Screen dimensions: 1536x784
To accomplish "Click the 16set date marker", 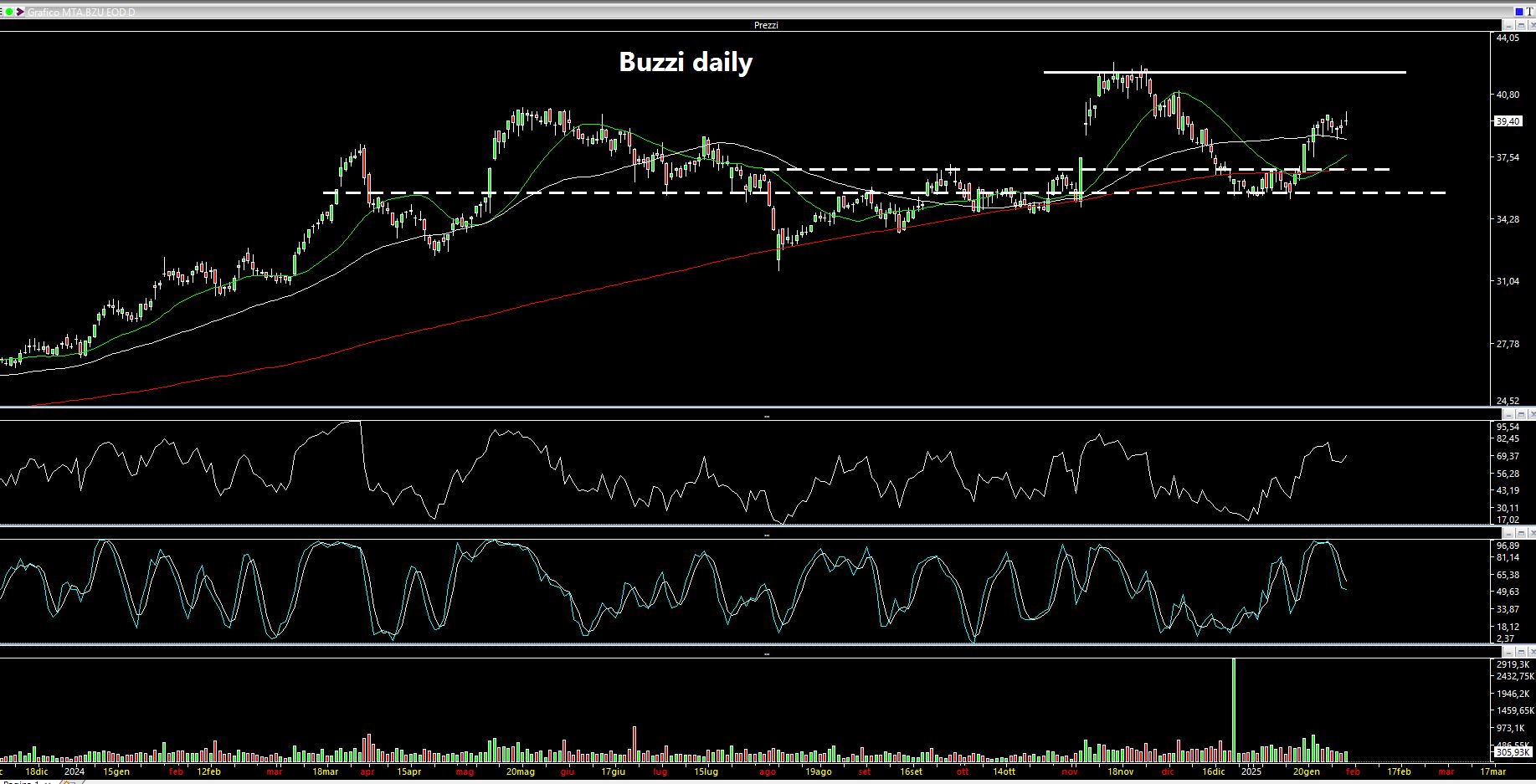I will pyautogui.click(x=911, y=771).
